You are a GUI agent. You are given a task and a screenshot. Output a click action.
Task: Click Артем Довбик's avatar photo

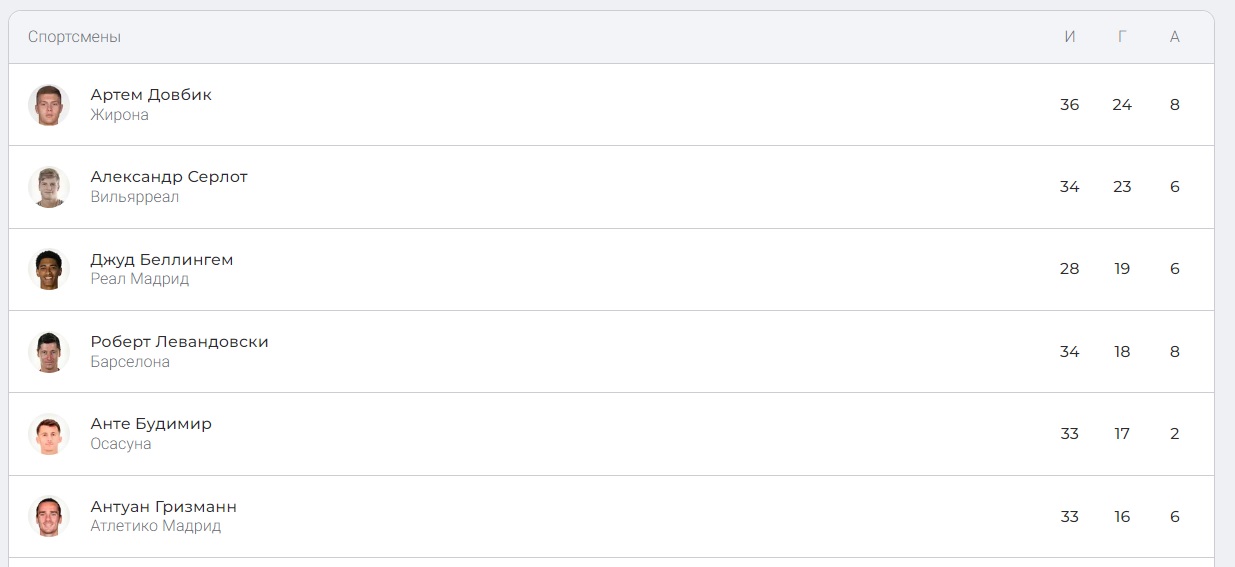48,105
